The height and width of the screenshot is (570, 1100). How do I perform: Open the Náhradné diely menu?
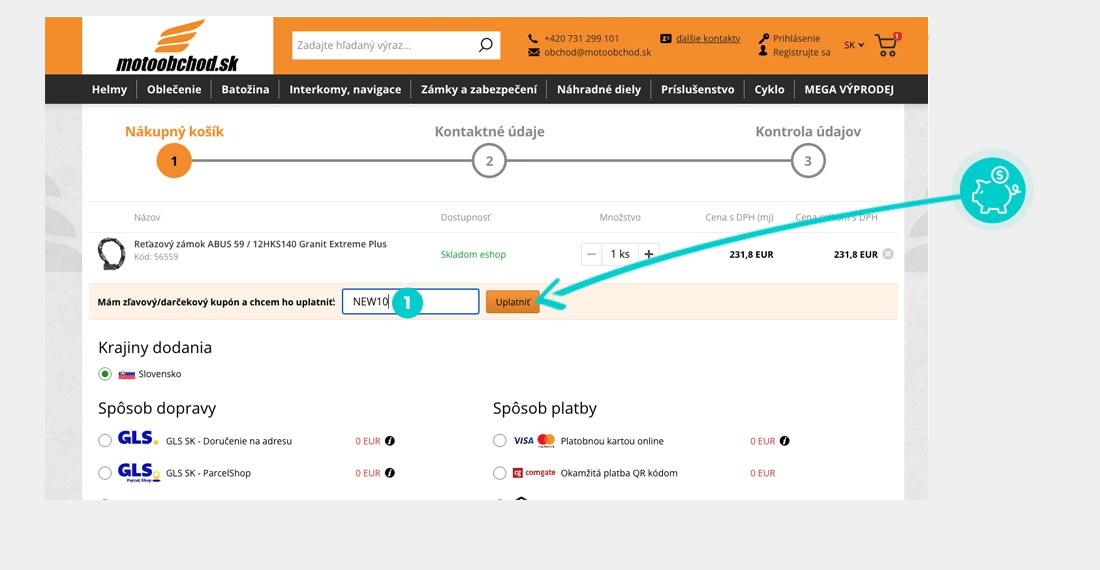599,89
